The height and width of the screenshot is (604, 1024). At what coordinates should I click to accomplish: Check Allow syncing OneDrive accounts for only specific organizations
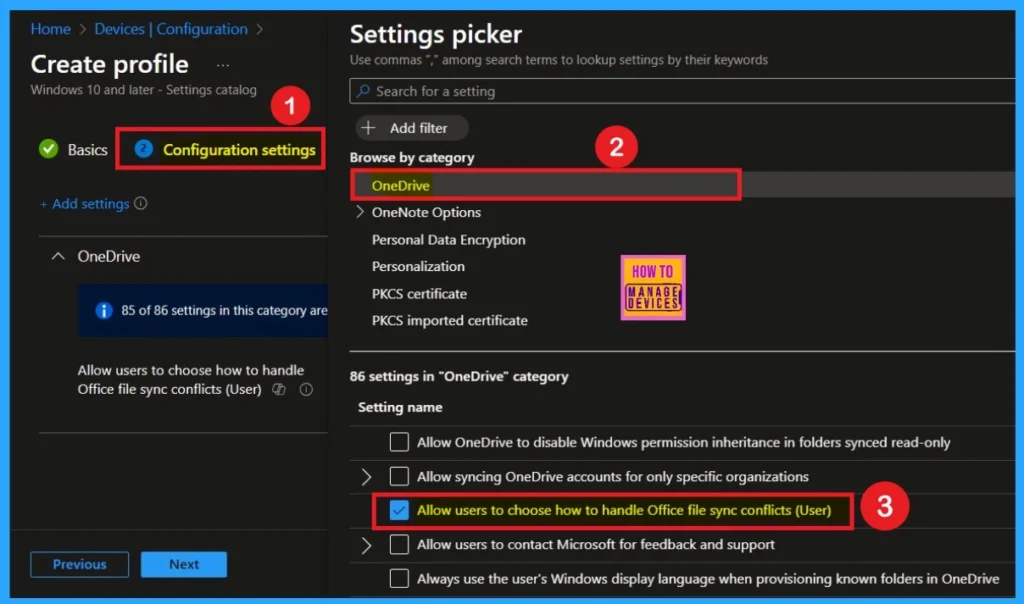click(x=399, y=476)
